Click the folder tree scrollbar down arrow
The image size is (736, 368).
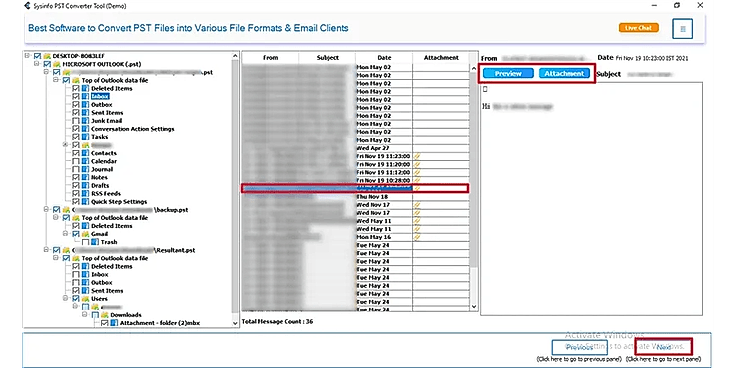click(x=235, y=323)
